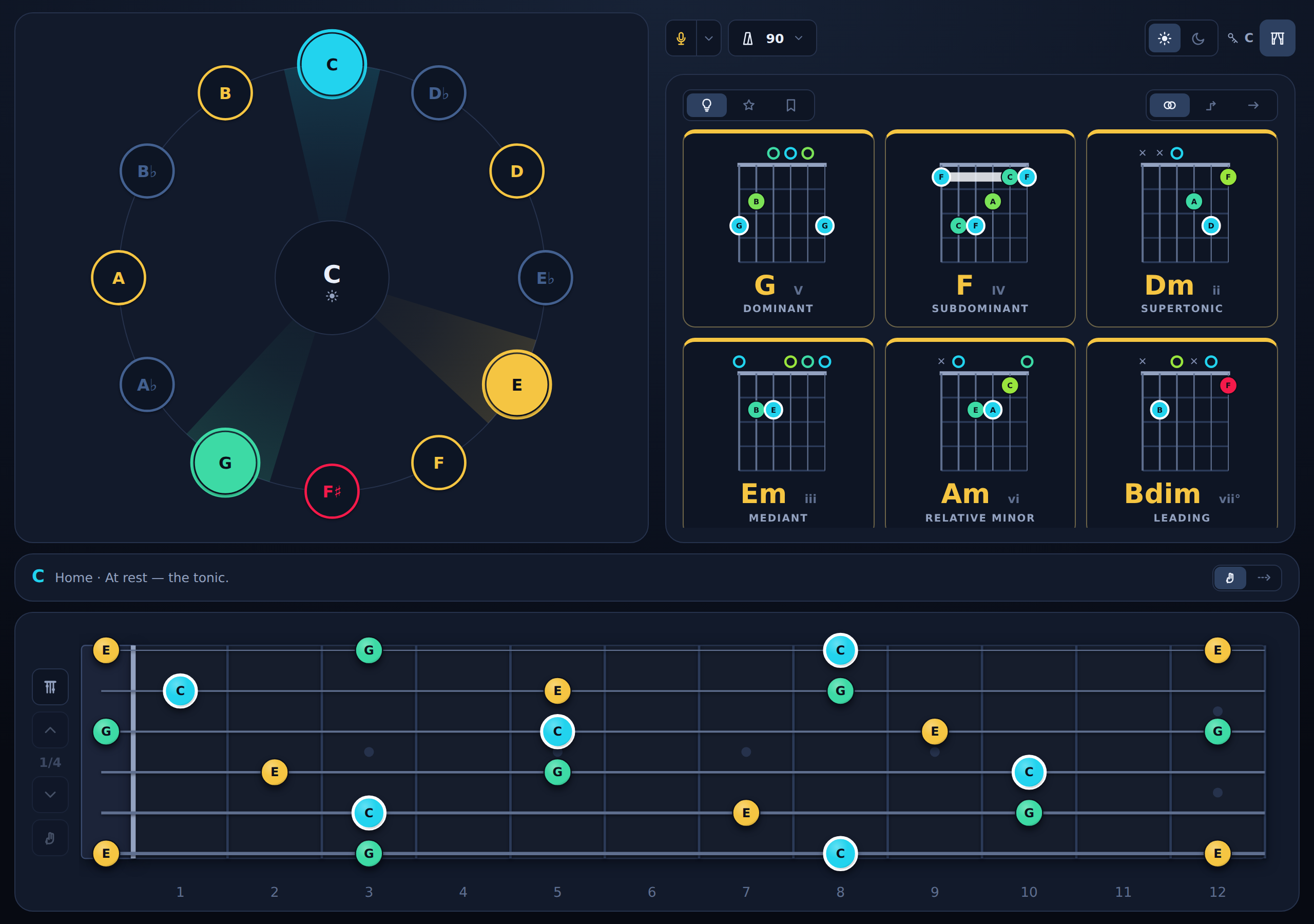Go to previous fretboard position chevron up
This screenshot has width=1314, height=924.
tap(50, 730)
